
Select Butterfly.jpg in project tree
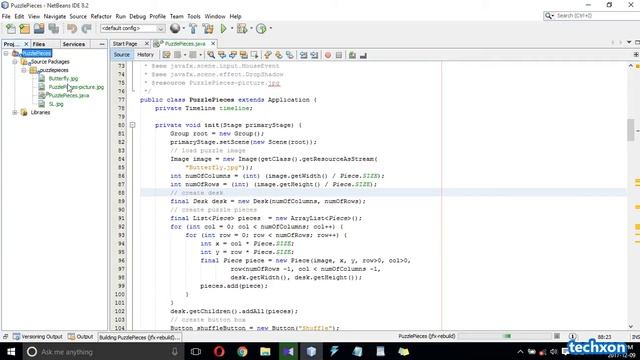point(63,78)
